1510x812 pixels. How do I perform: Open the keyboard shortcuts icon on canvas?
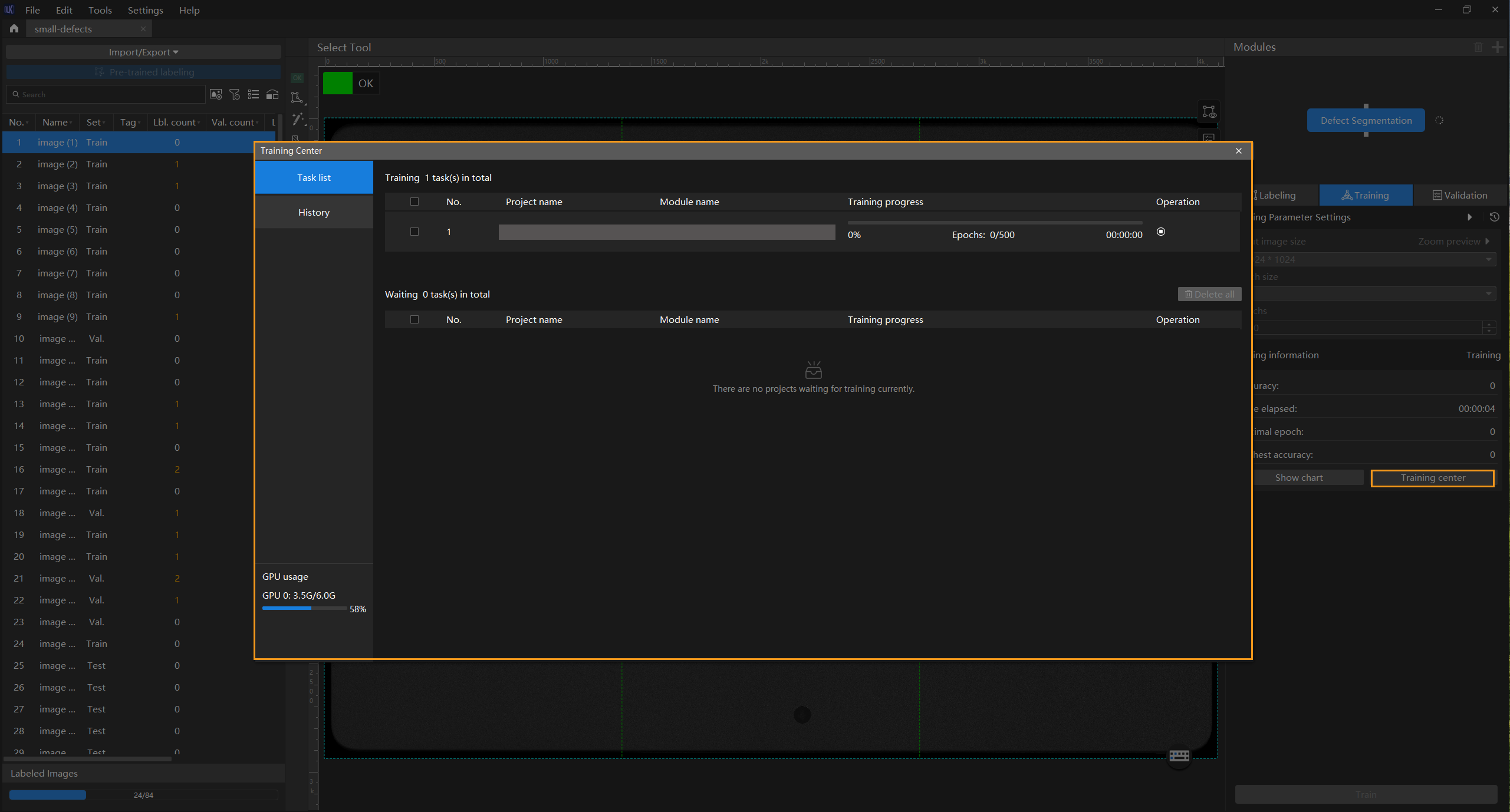(1179, 756)
